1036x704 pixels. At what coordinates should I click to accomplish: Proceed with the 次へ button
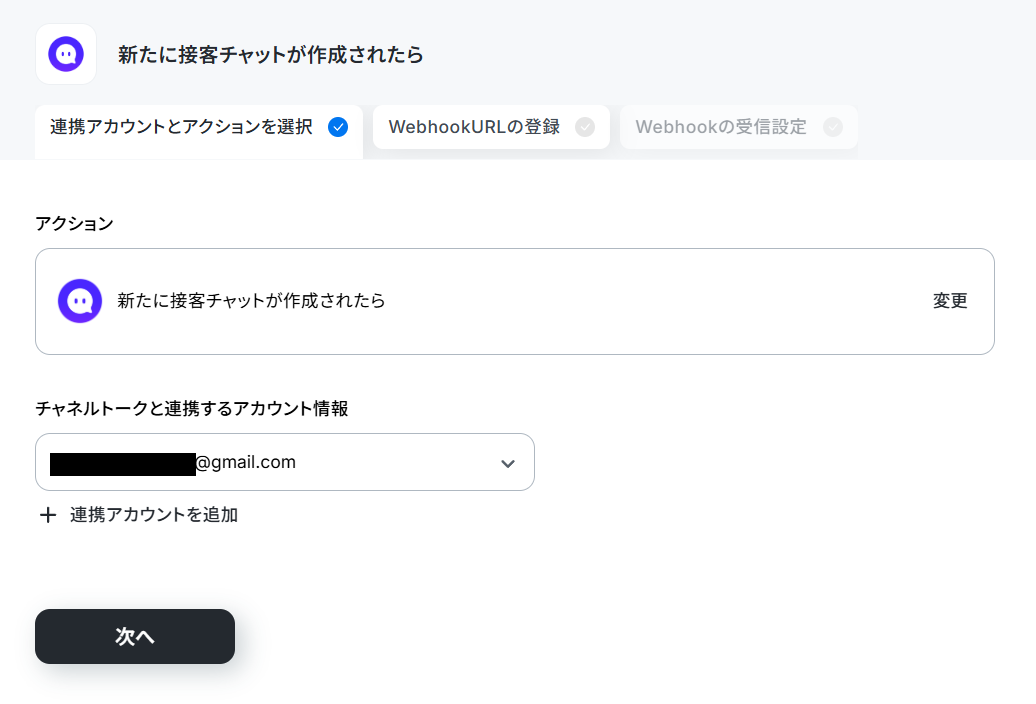click(x=135, y=637)
